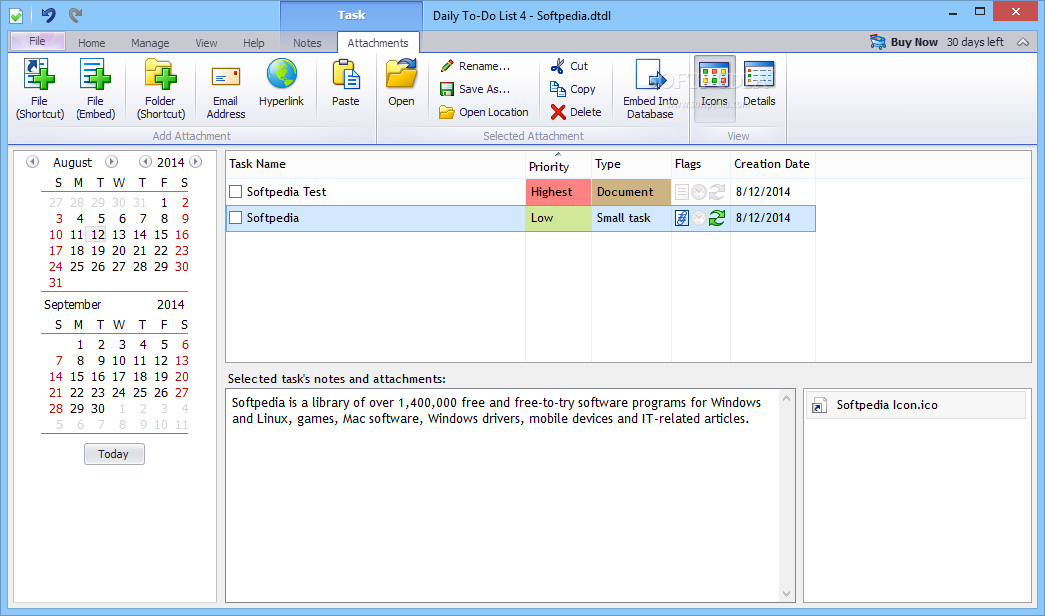Image resolution: width=1045 pixels, height=616 pixels.
Task: Go to previous year before 2014
Action: click(x=145, y=162)
